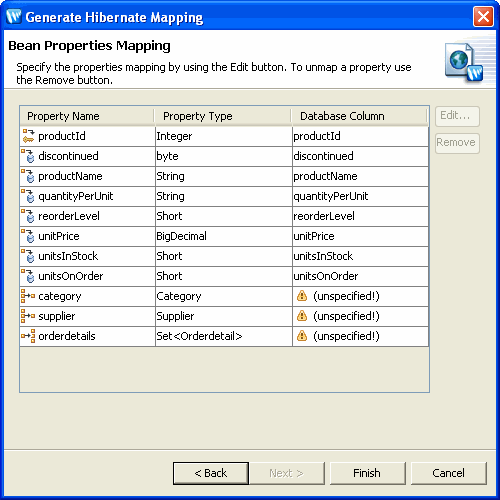This screenshot has height=500, width=500.
Task: Click the Next > button
Action: coord(287,473)
